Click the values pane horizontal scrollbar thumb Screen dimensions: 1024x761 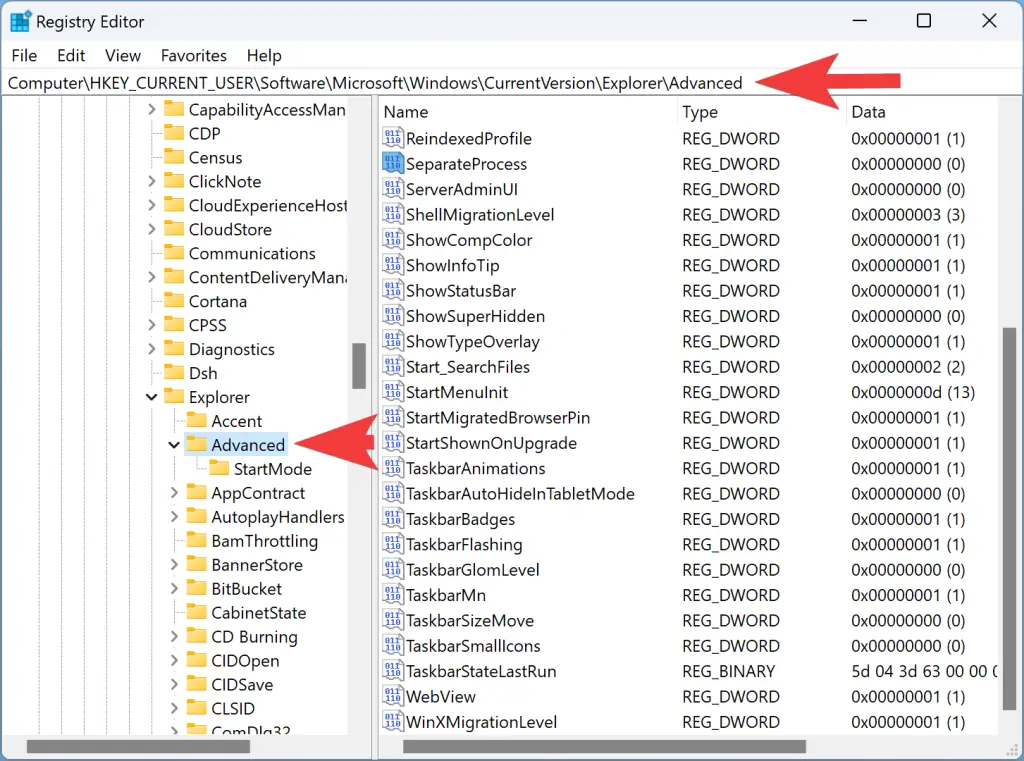tap(605, 746)
